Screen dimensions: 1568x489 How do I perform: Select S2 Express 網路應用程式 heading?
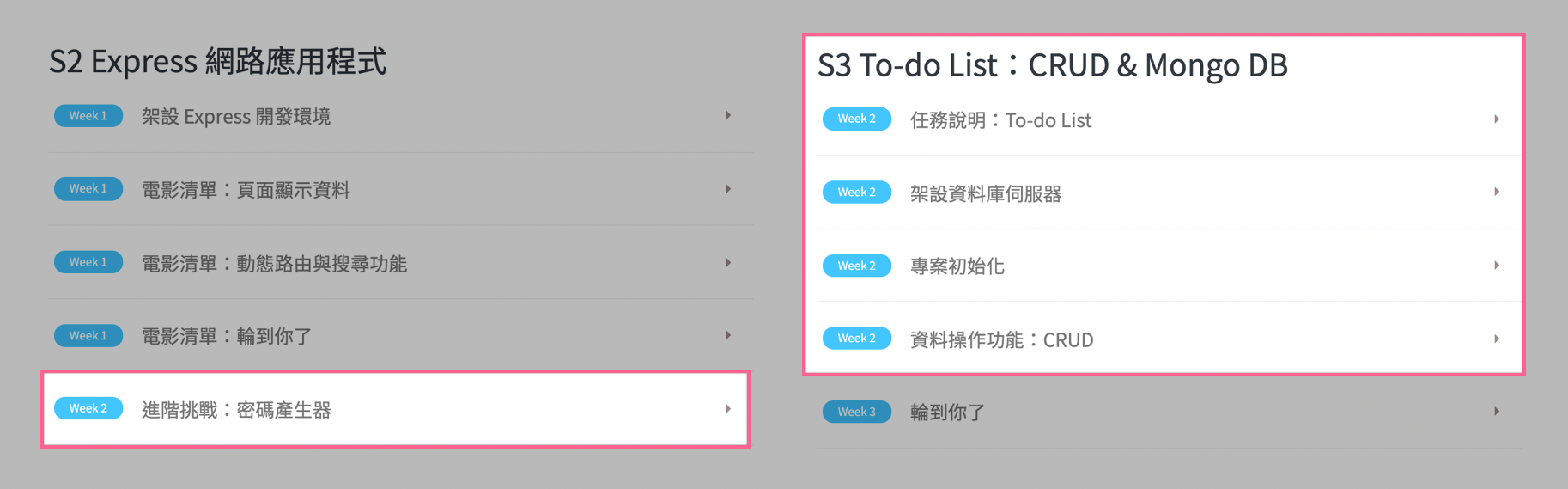[x=217, y=62]
